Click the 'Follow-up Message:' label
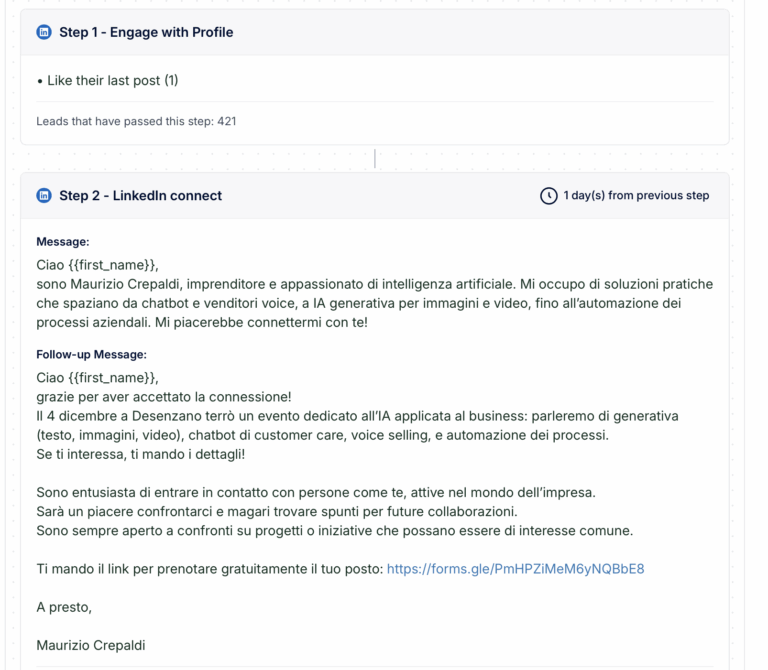 pyautogui.click(x=91, y=354)
